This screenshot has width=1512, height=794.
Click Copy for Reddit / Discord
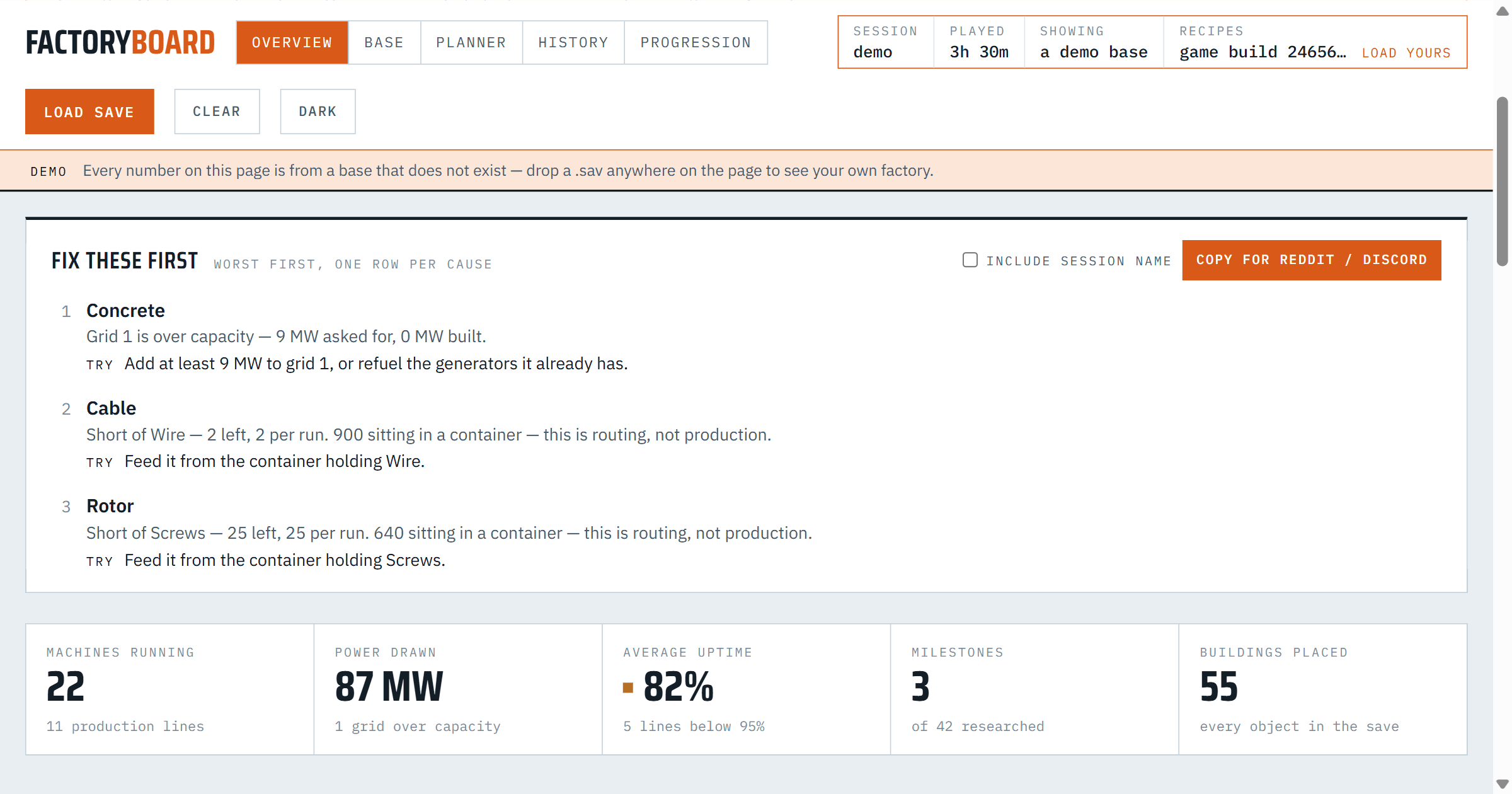[x=1312, y=260]
